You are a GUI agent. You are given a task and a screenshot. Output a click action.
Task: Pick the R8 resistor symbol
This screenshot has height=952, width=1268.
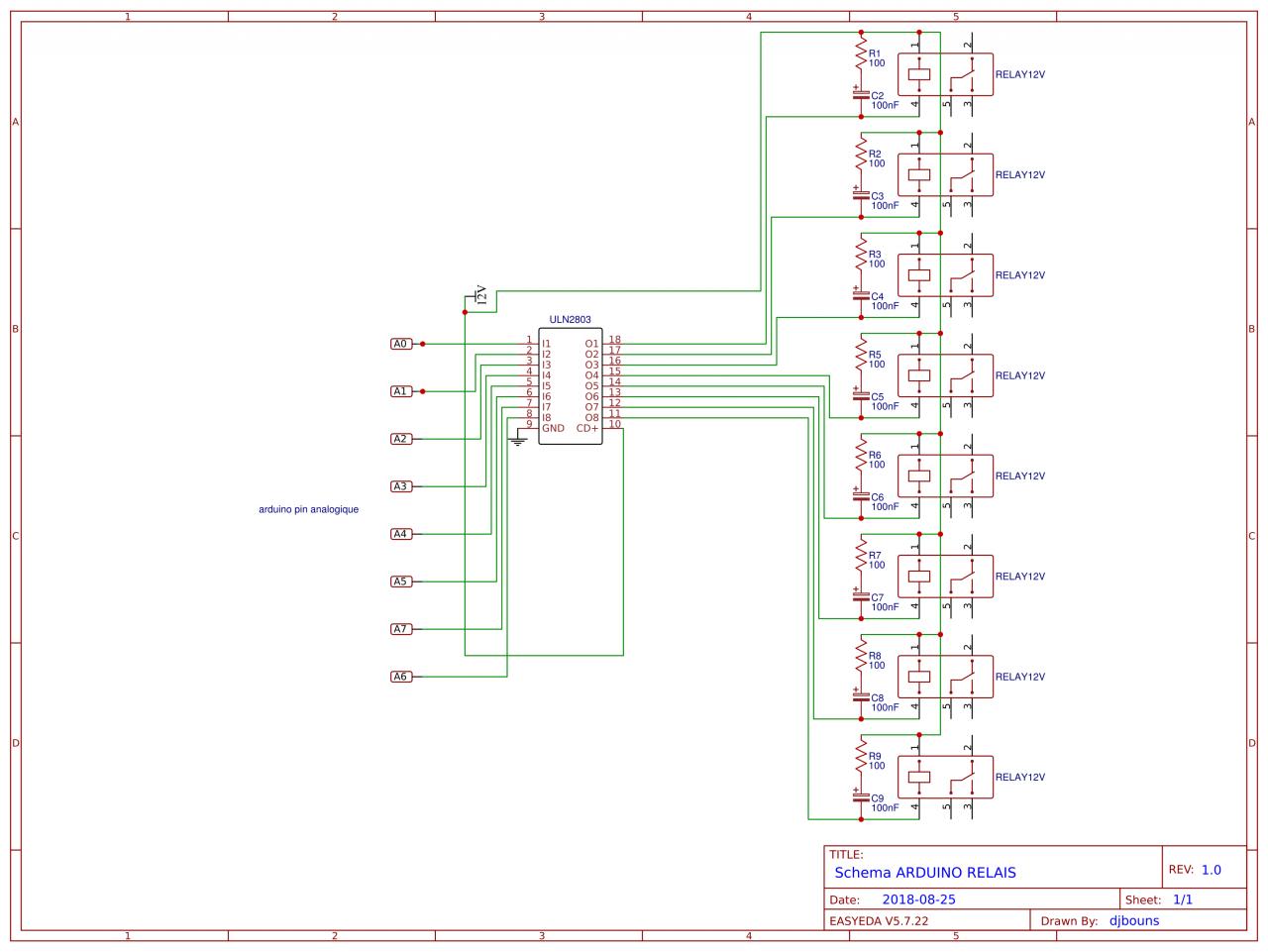[861, 656]
